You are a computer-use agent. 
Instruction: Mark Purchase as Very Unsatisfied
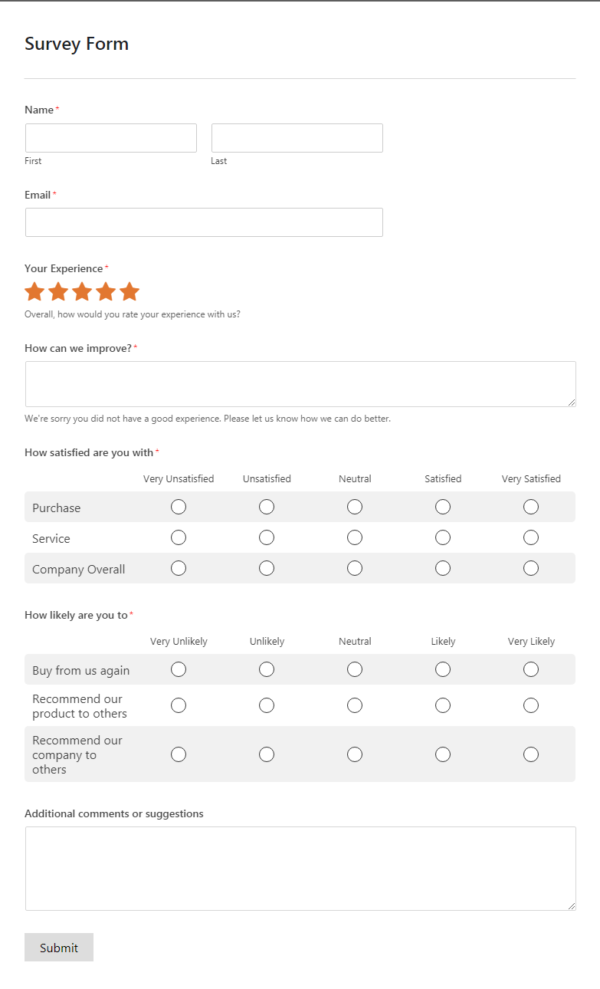point(178,507)
